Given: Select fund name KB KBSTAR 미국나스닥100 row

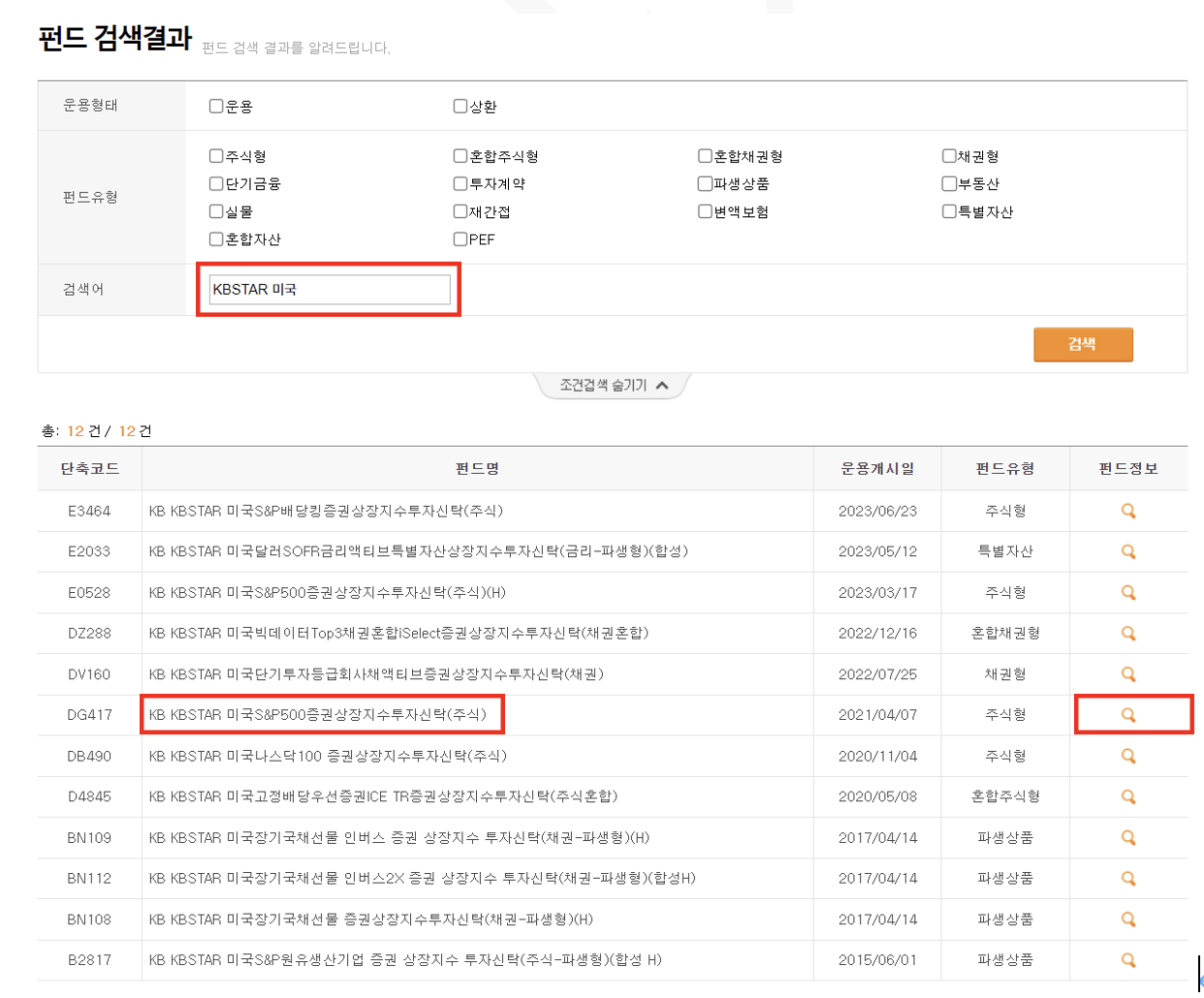Looking at the screenshot, I should pyautogui.click(x=328, y=756).
